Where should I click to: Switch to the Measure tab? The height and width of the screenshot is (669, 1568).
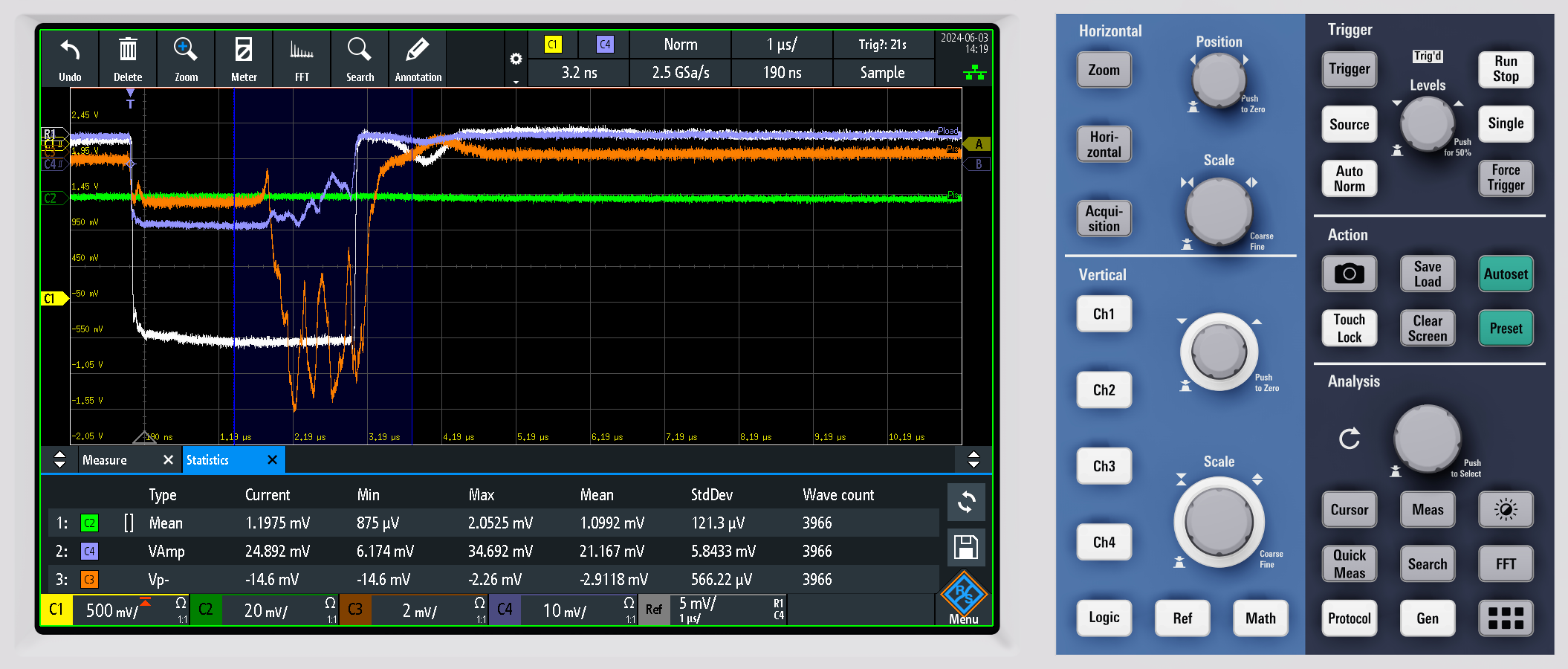click(106, 460)
